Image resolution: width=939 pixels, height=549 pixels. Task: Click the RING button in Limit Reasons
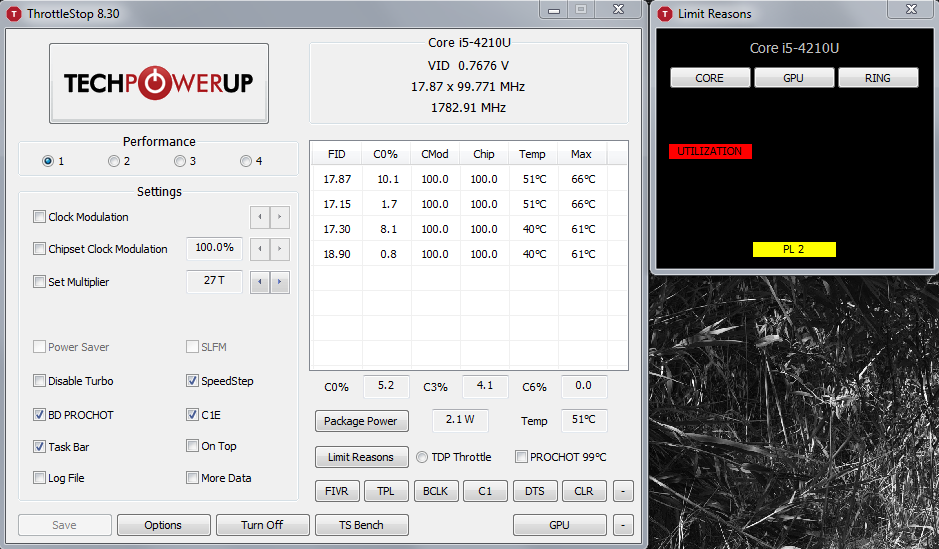tap(878, 78)
